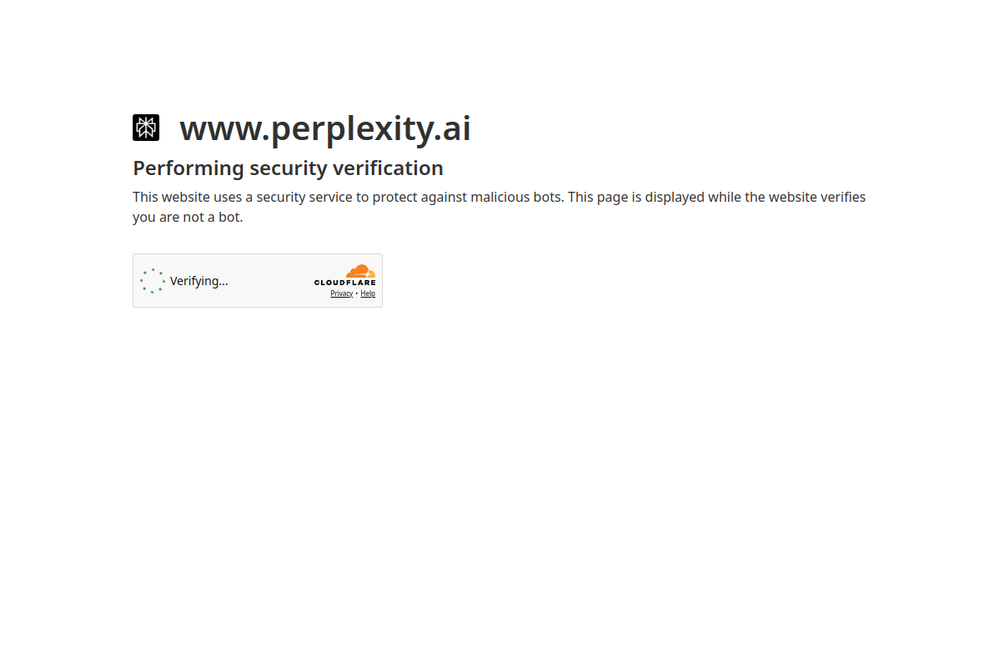
Task: Click the phrase "malicious bots" in description
Action: [x=516, y=197]
